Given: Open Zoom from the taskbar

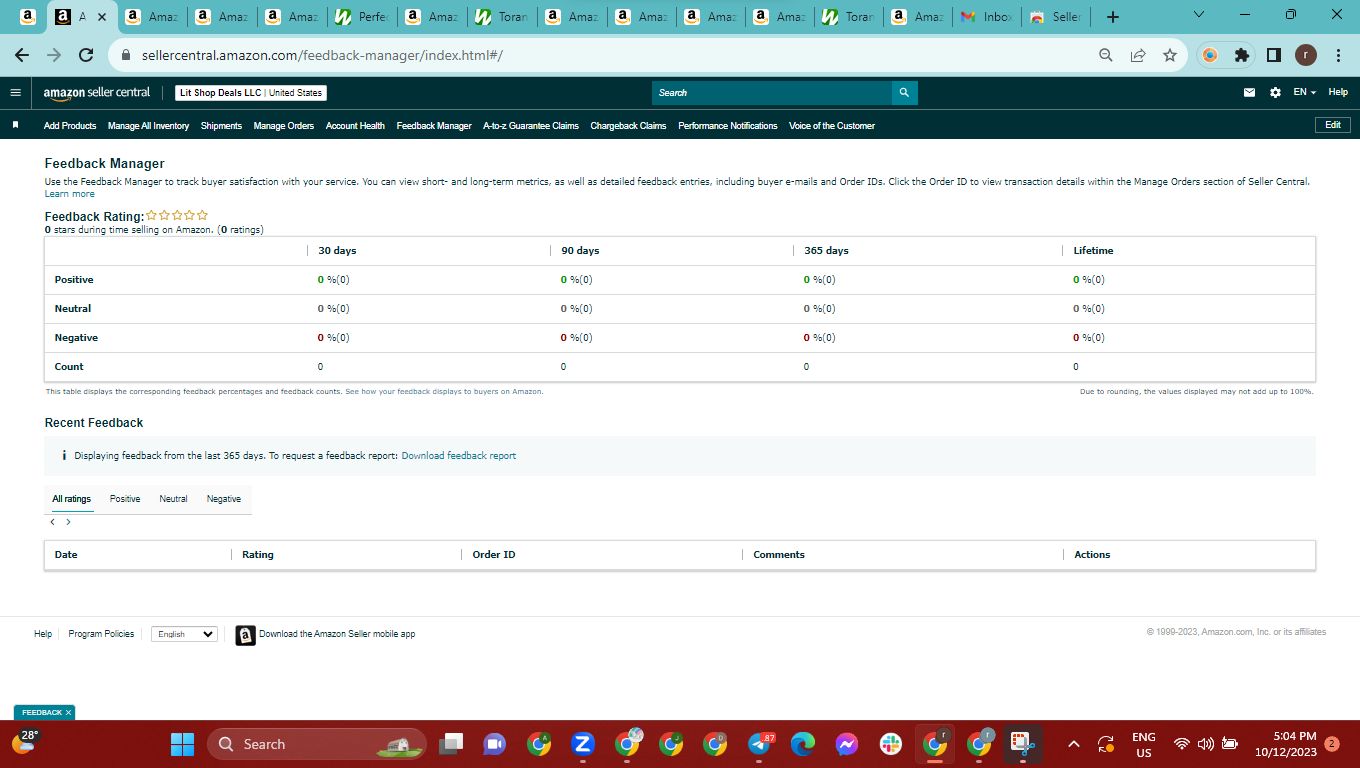Looking at the screenshot, I should coord(582,744).
